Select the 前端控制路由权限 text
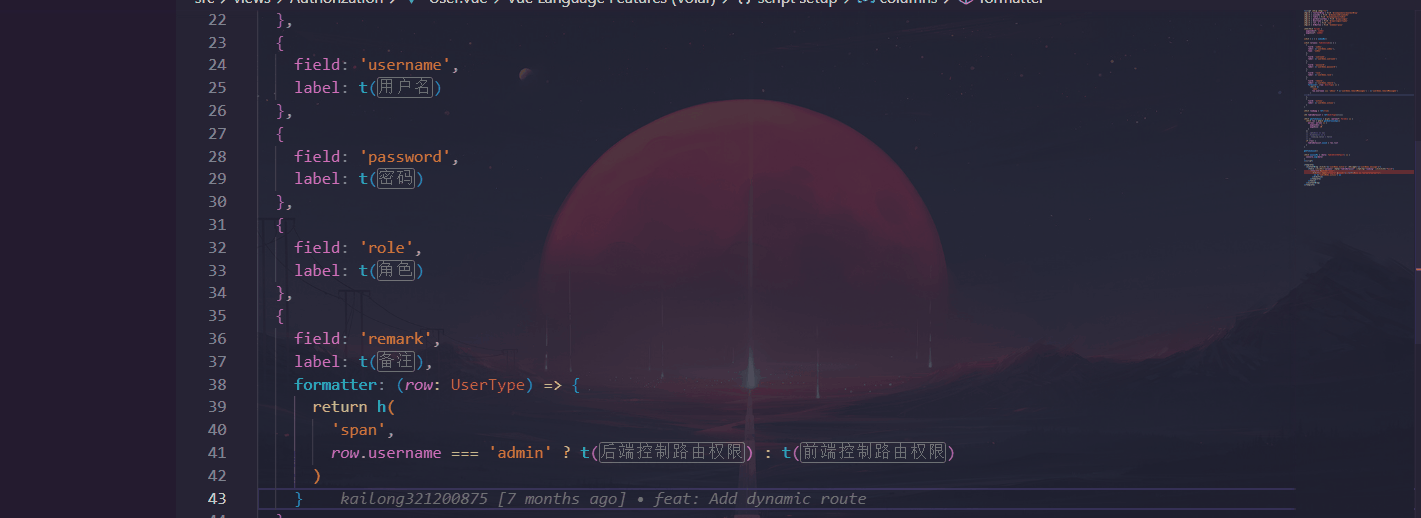 tap(874, 453)
